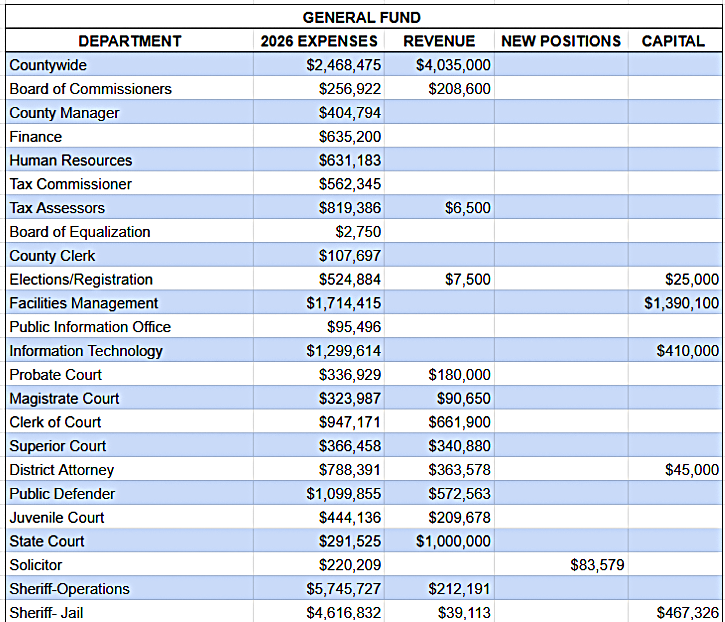
Task: Click the NEW POSITIONS column header
Action: (561, 41)
